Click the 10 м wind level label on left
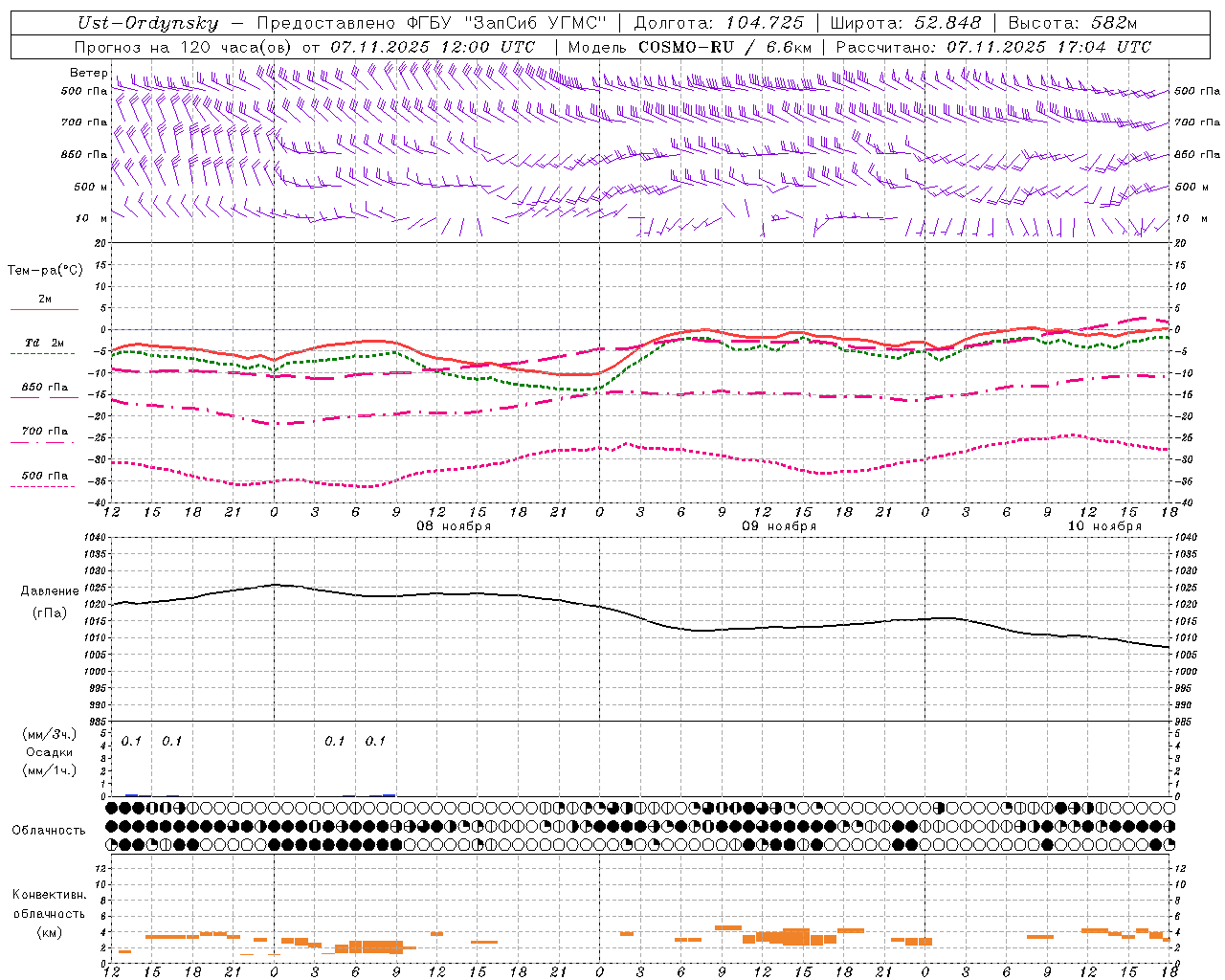 92,218
